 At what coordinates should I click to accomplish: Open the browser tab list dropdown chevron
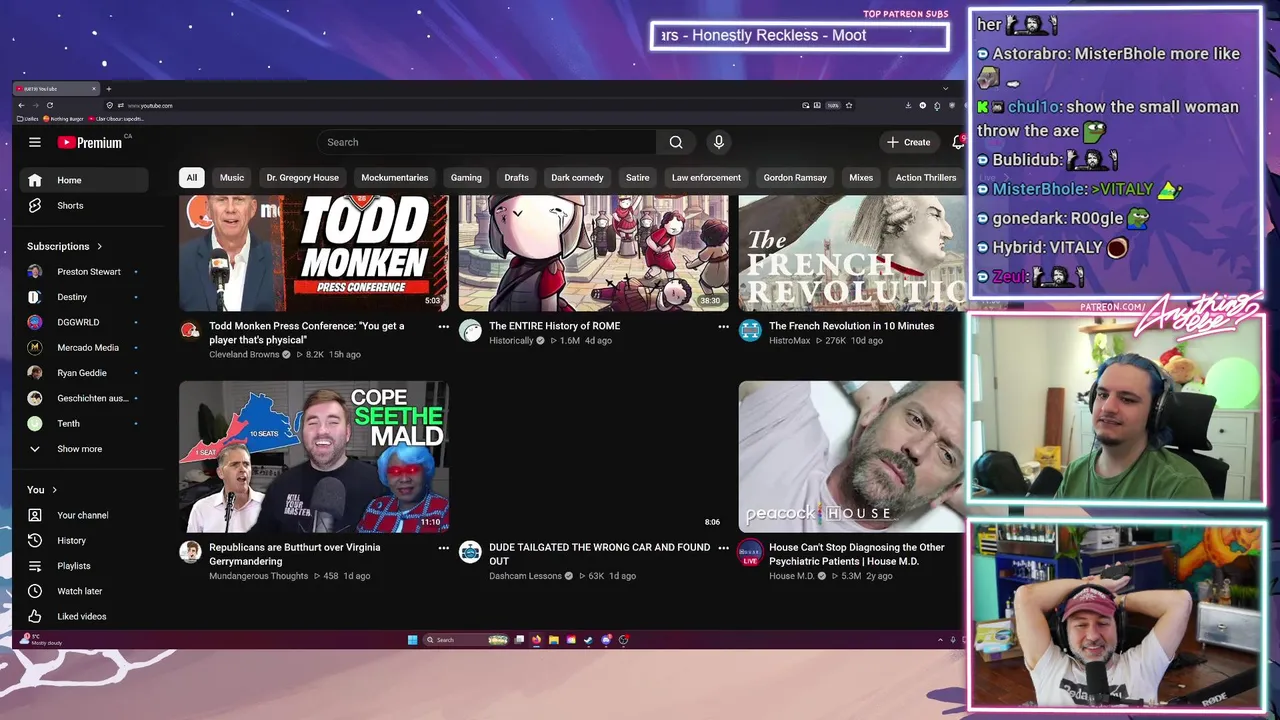click(945, 88)
